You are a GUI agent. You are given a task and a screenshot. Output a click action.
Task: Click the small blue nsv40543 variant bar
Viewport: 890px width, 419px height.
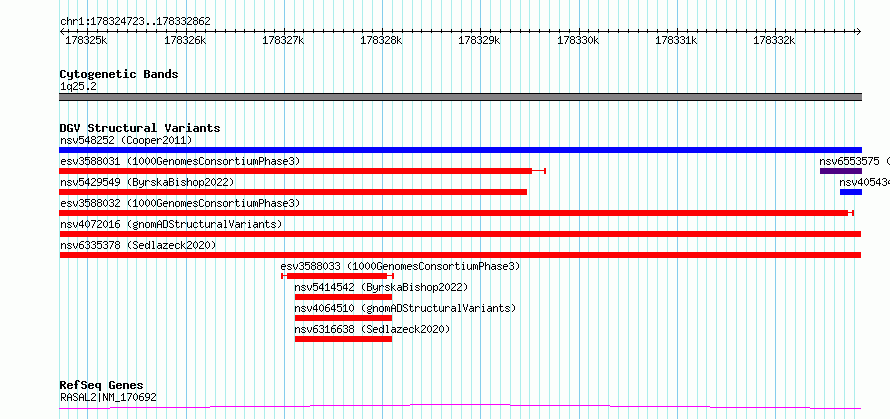tap(851, 192)
